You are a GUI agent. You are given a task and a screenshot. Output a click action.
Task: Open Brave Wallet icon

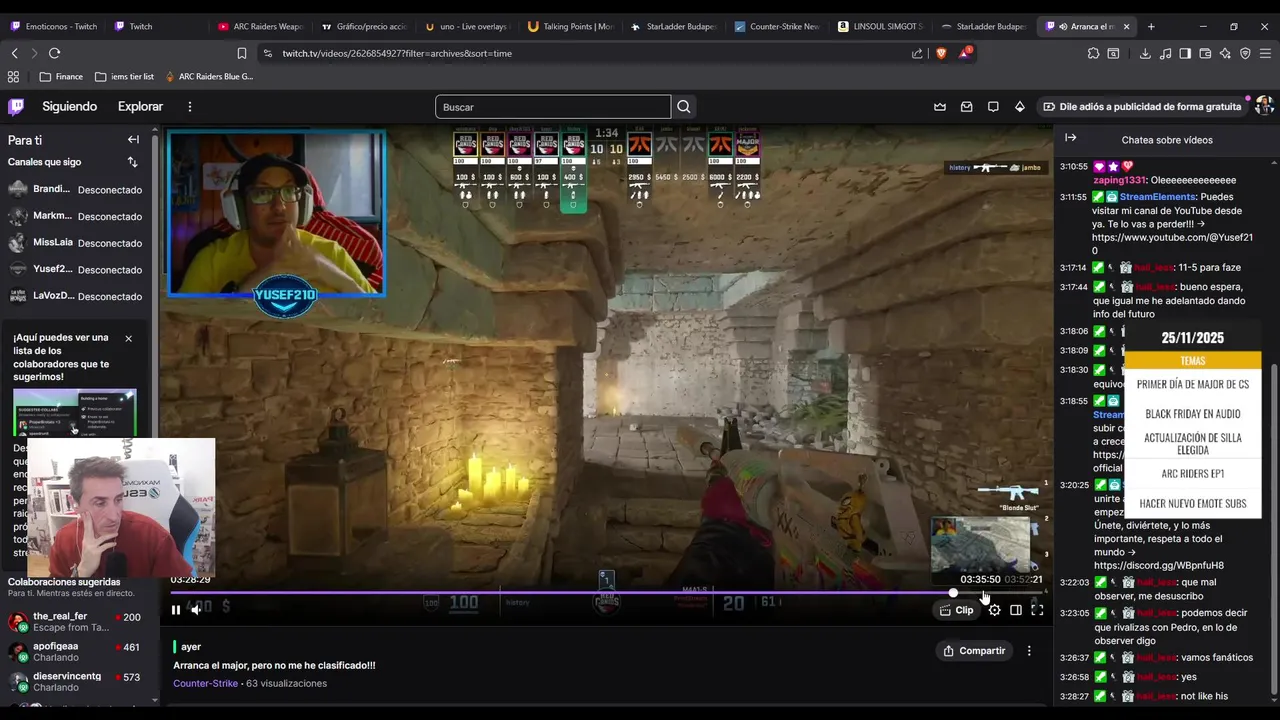[1205, 53]
